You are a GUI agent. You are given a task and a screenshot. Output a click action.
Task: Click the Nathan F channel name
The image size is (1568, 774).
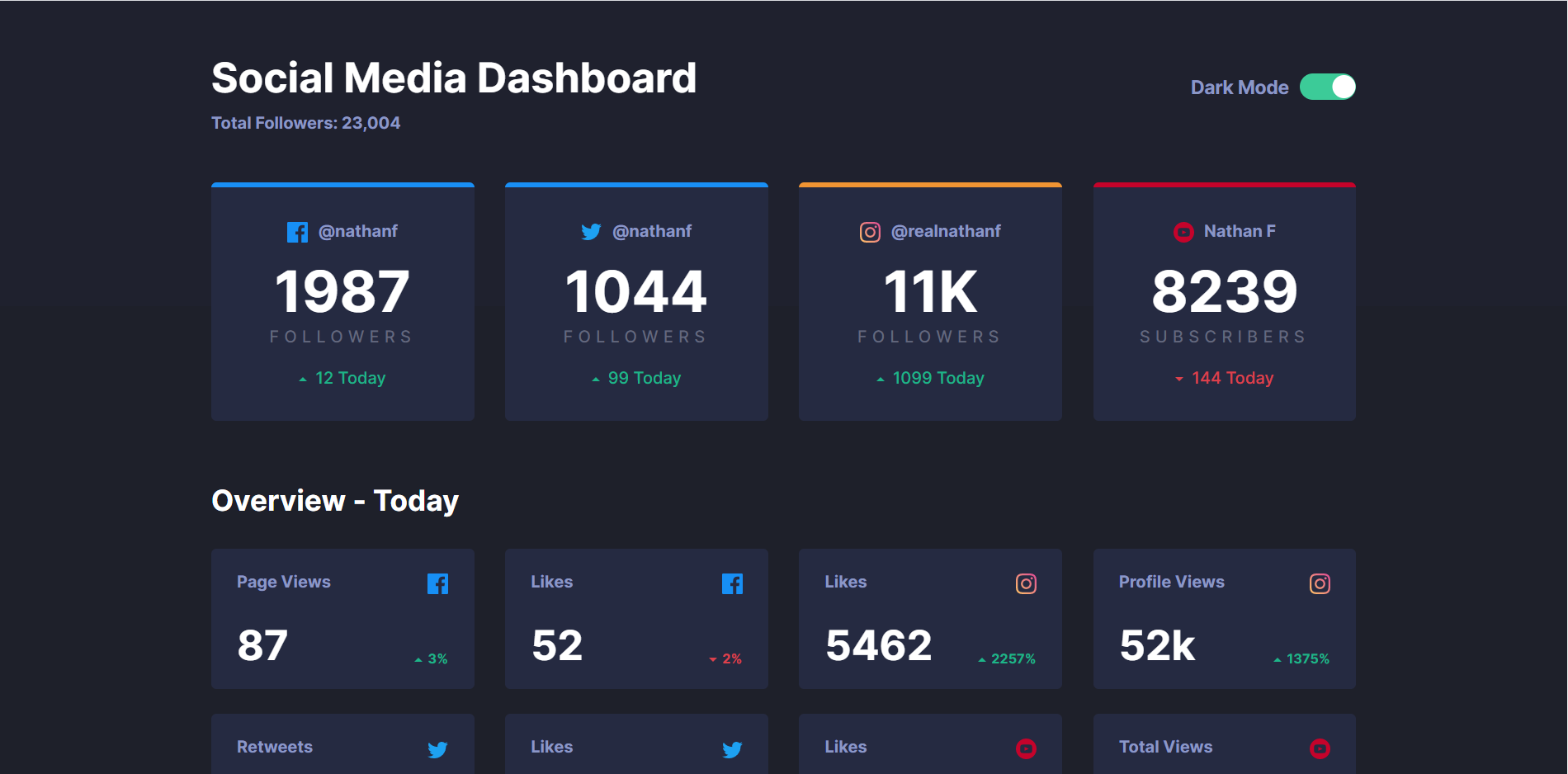[1240, 231]
